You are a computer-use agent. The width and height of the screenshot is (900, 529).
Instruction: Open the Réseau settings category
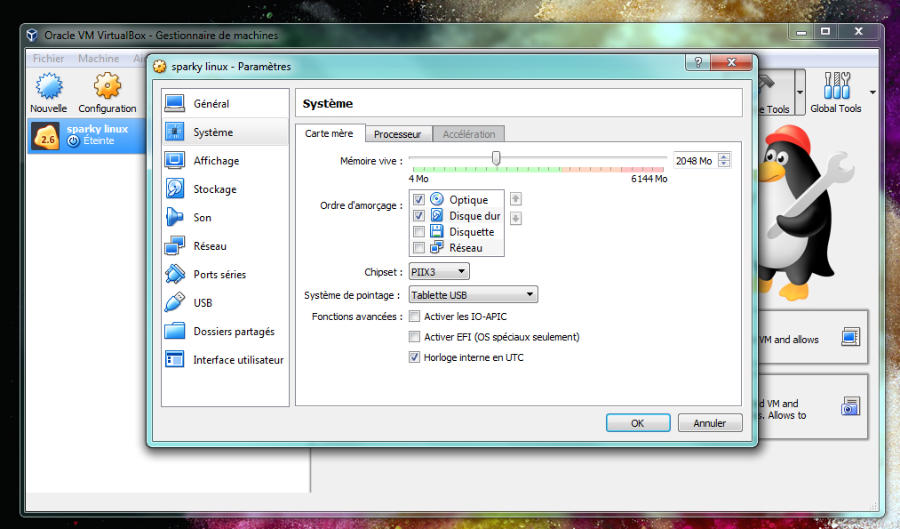pyautogui.click(x=225, y=246)
